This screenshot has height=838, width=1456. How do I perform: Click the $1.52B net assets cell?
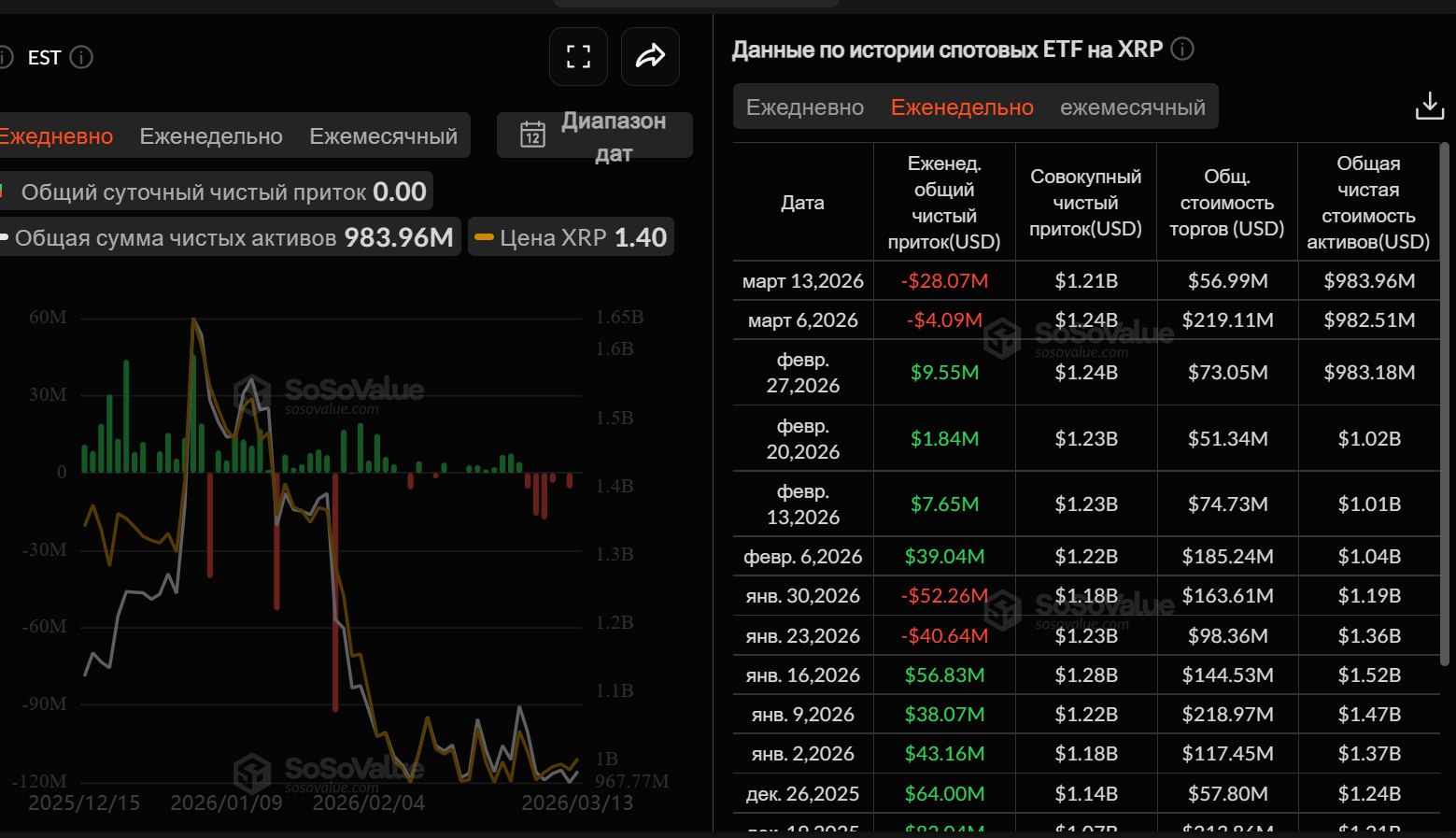coord(1369,675)
